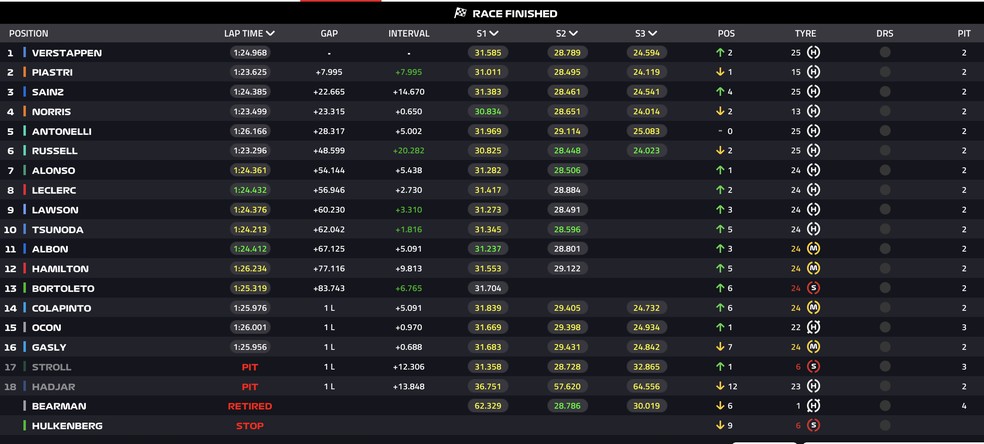This screenshot has height=444, width=984.
Task: Click Hadjar's yellow position-lost arrow
Action: 719,386
